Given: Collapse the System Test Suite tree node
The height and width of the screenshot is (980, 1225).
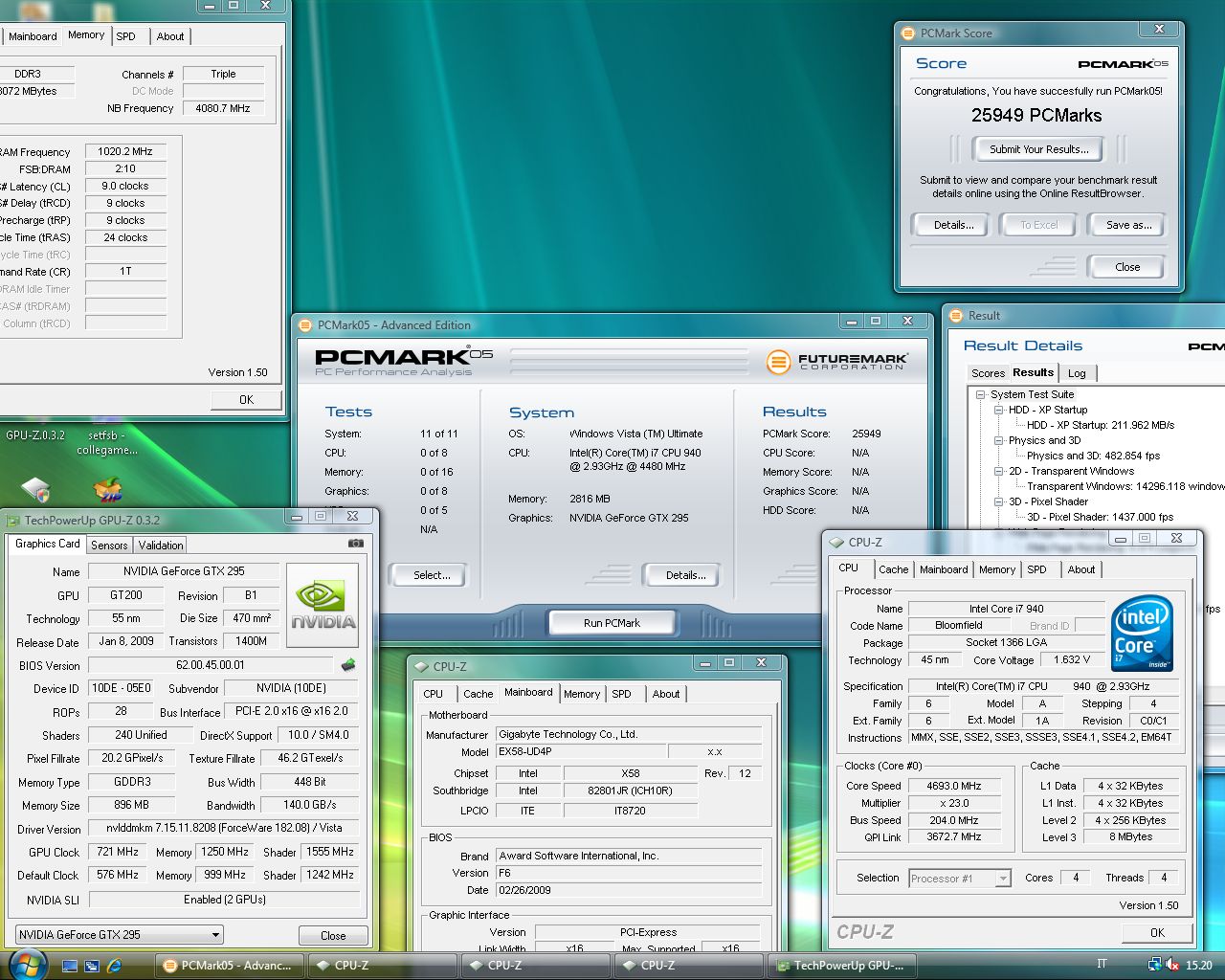Looking at the screenshot, I should [981, 394].
